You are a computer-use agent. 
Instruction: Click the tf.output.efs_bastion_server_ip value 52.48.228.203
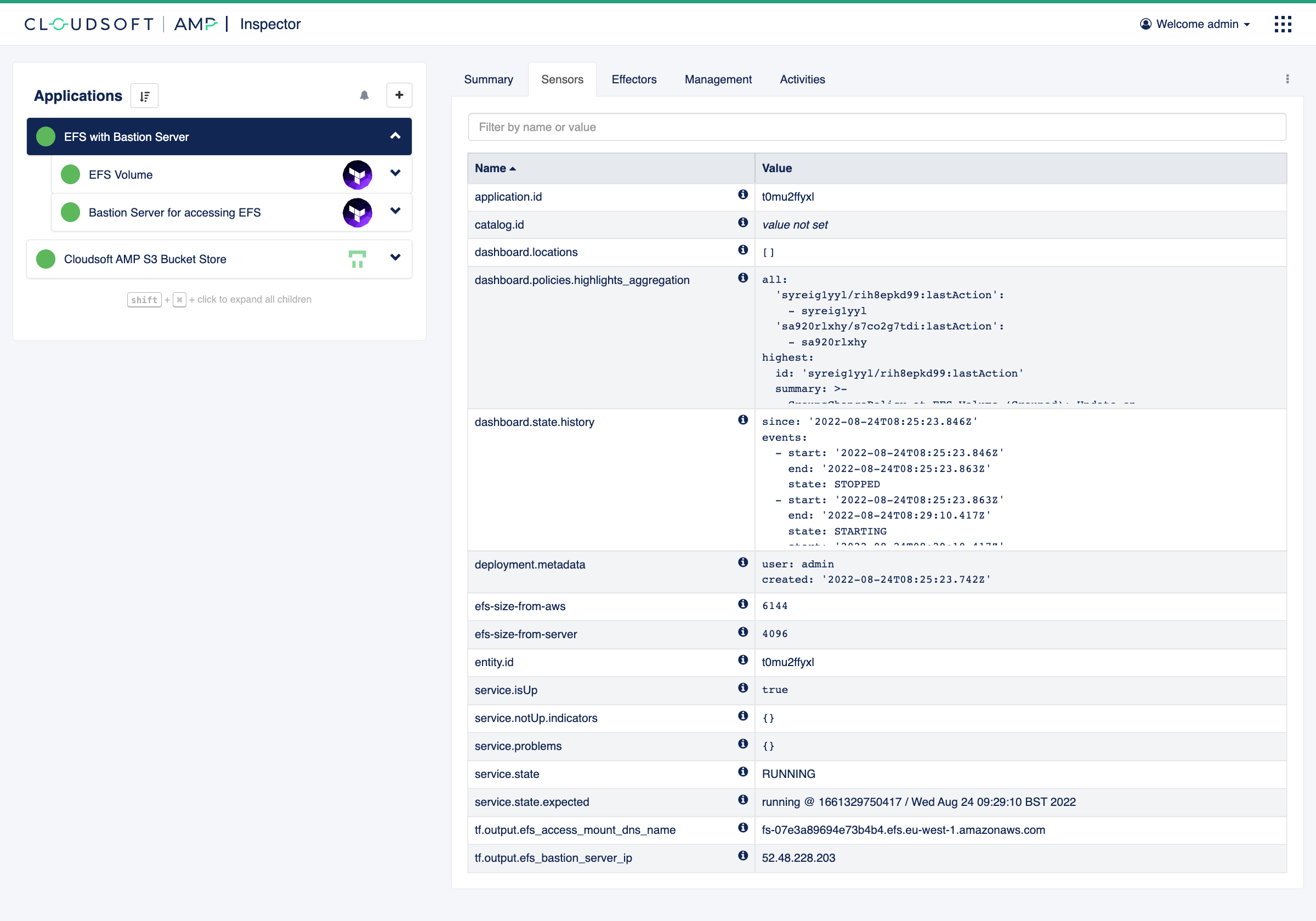[x=798, y=858]
